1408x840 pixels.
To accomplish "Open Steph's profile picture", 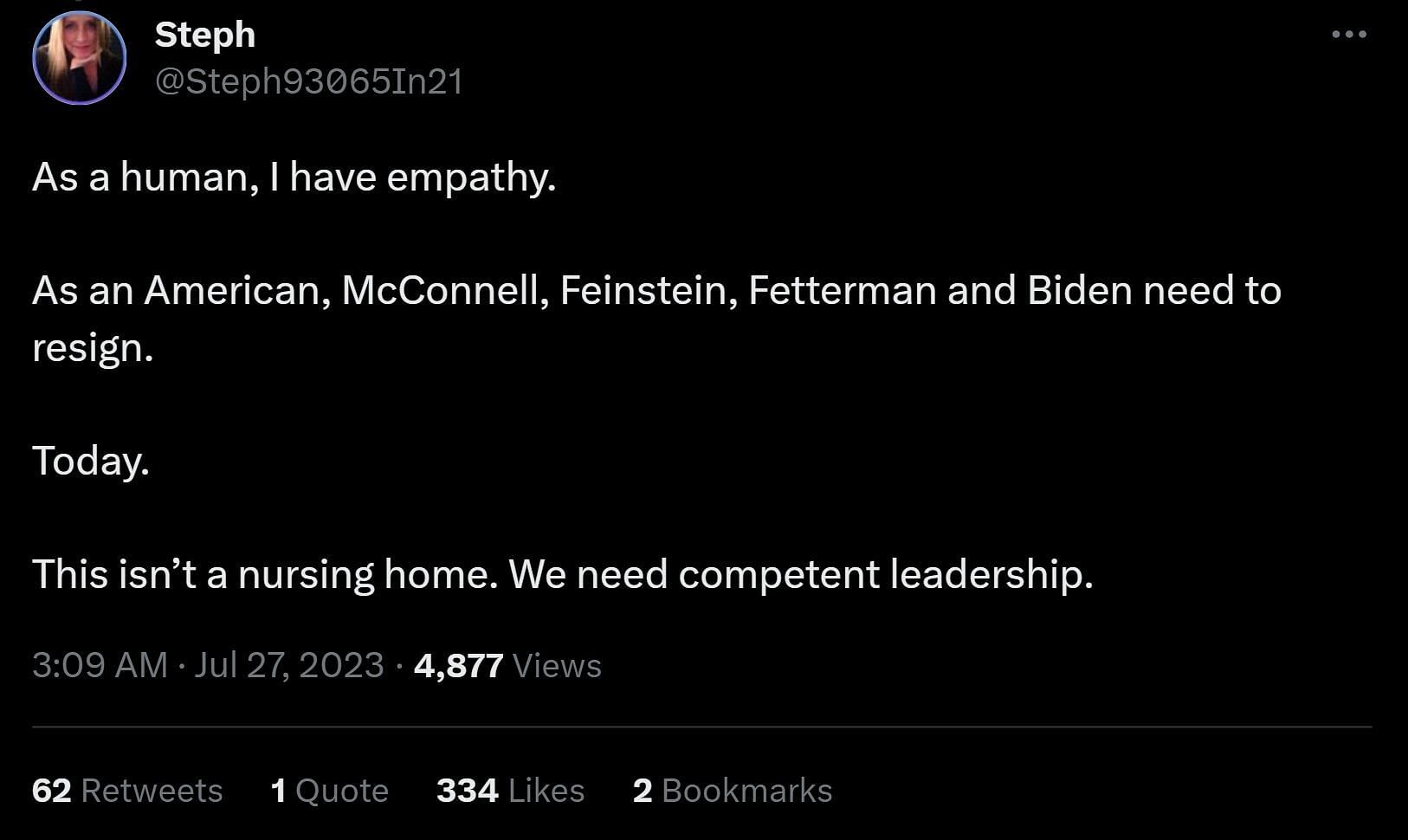I will (x=80, y=59).
